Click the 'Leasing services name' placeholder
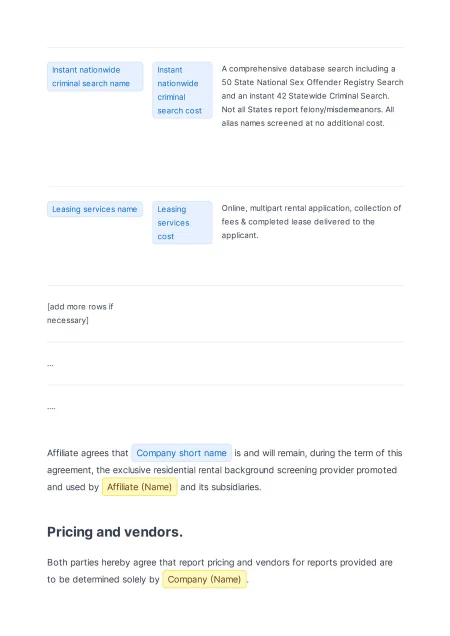This screenshot has height=636, width=450. click(x=95, y=209)
